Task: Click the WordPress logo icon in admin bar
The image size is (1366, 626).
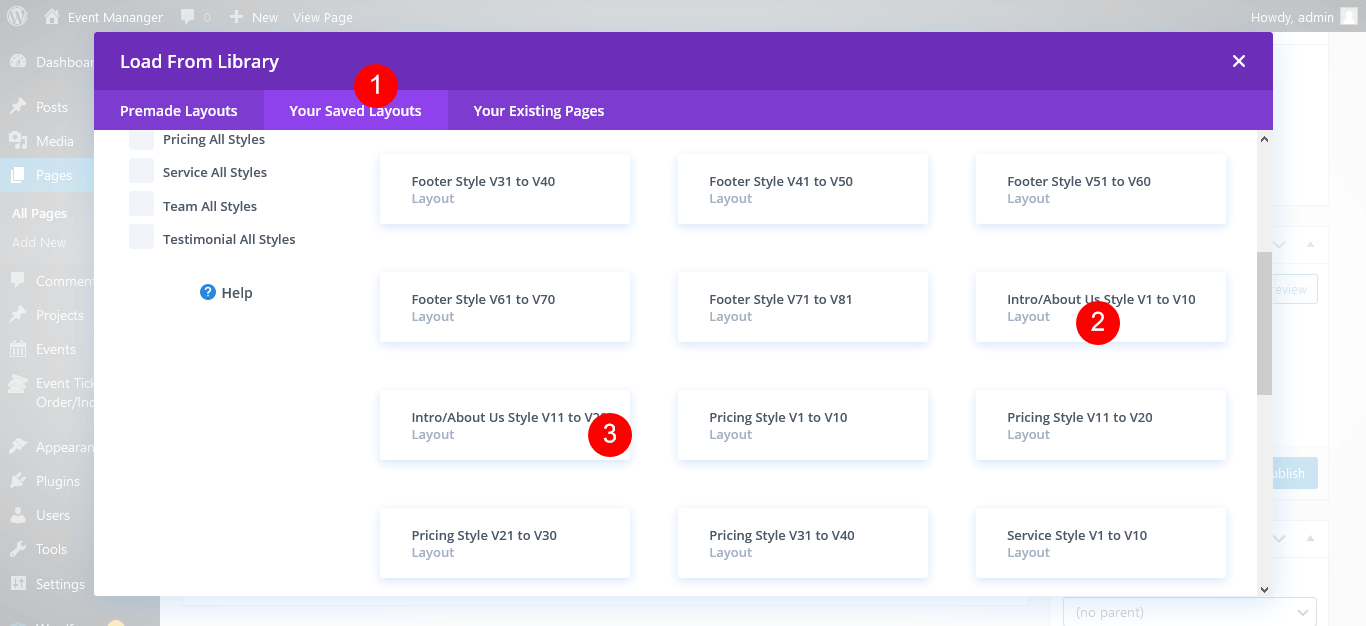Action: pyautogui.click(x=17, y=17)
